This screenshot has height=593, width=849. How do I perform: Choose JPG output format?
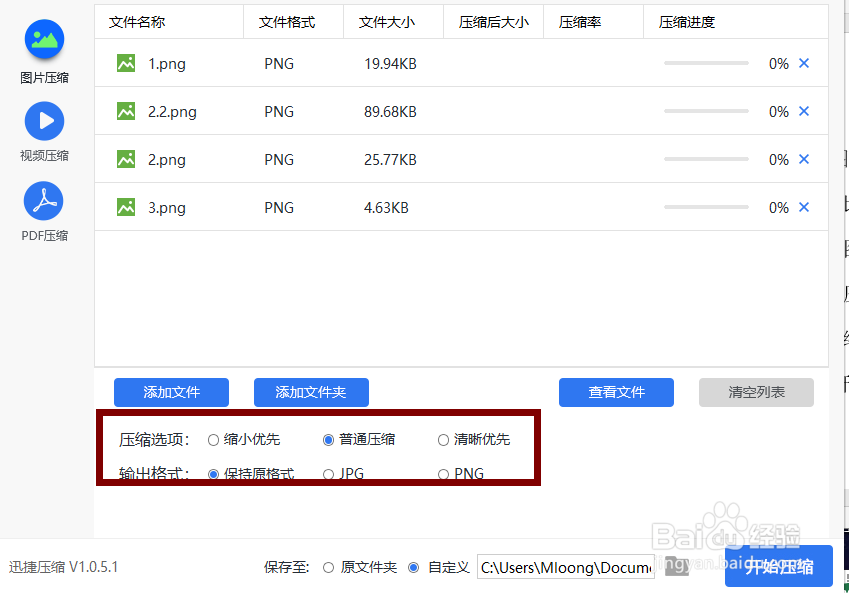(x=328, y=474)
